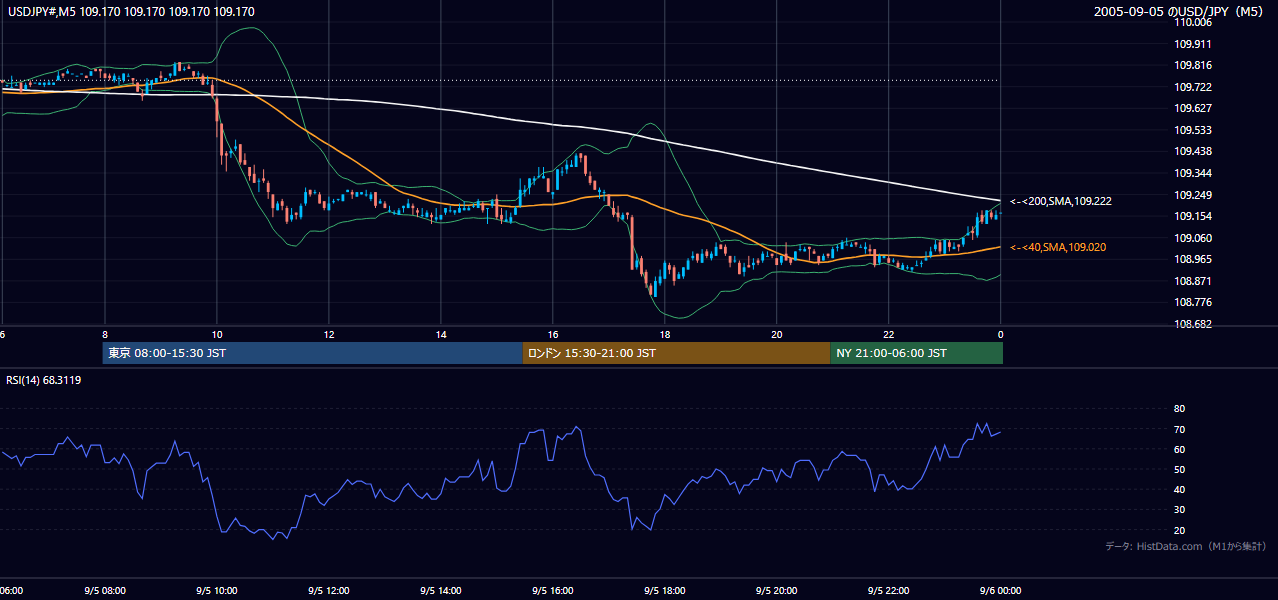Click hour tick 14 under price chart

[x=440, y=334]
